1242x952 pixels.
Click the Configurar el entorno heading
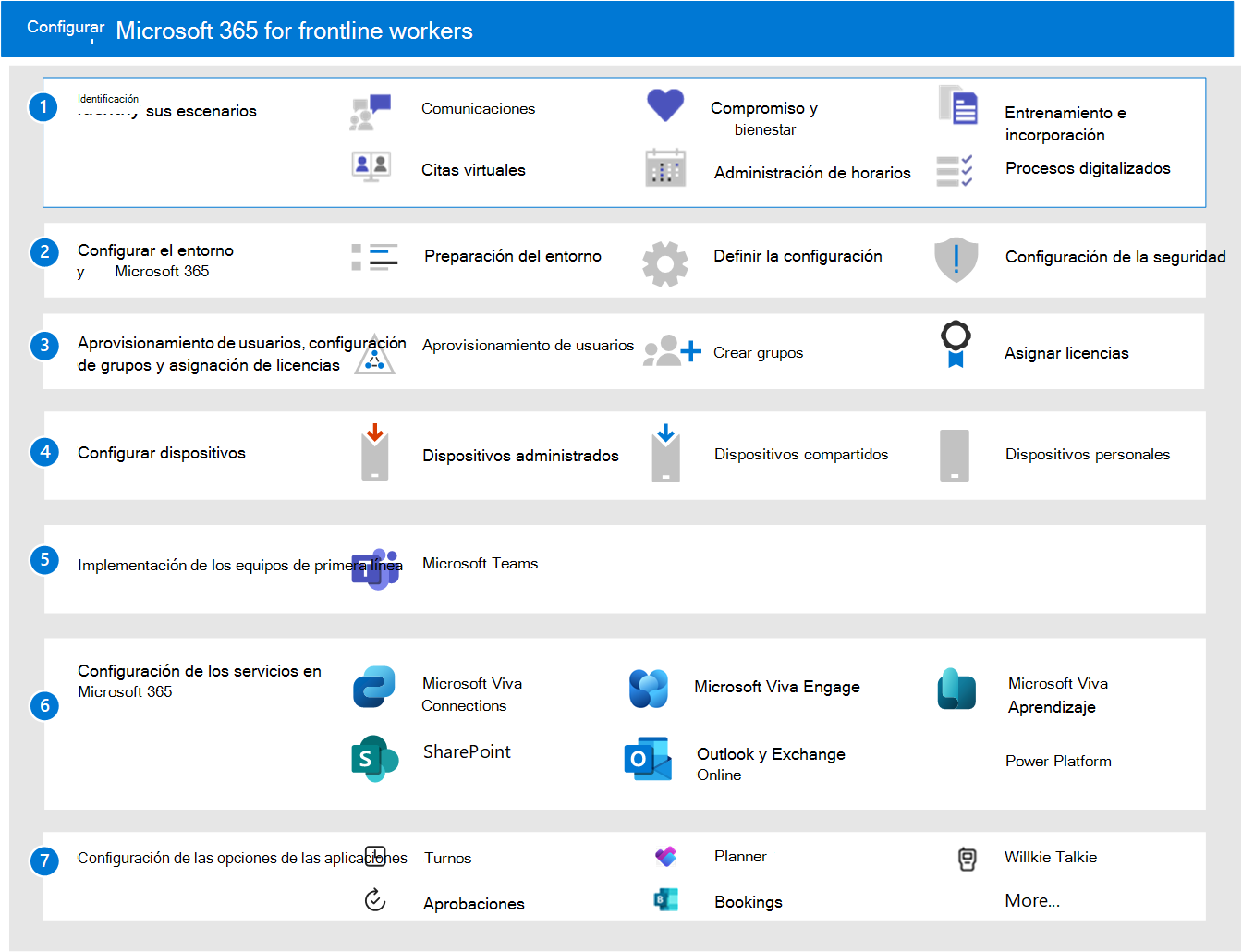coord(155,261)
